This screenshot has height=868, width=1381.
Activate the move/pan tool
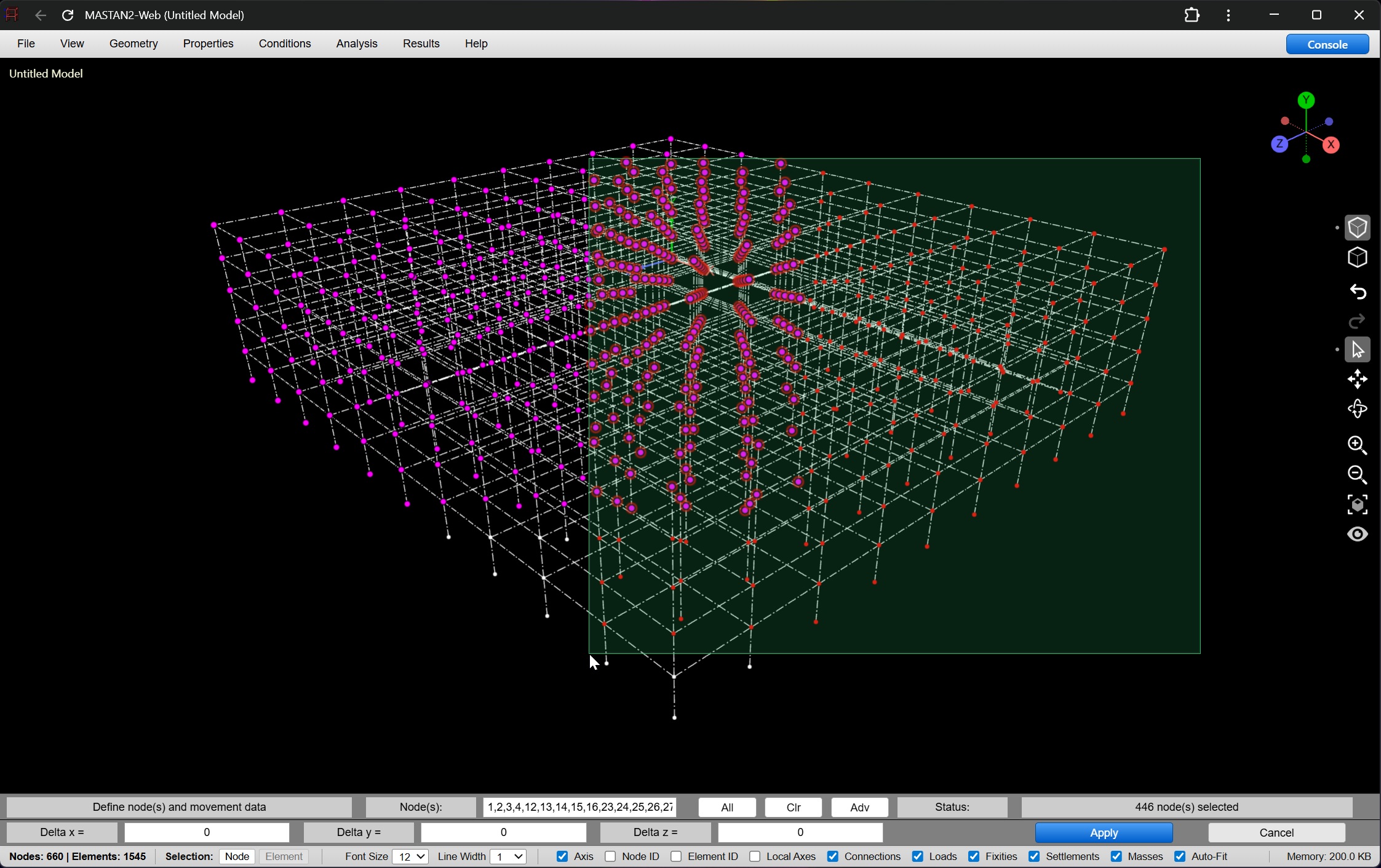point(1358,379)
